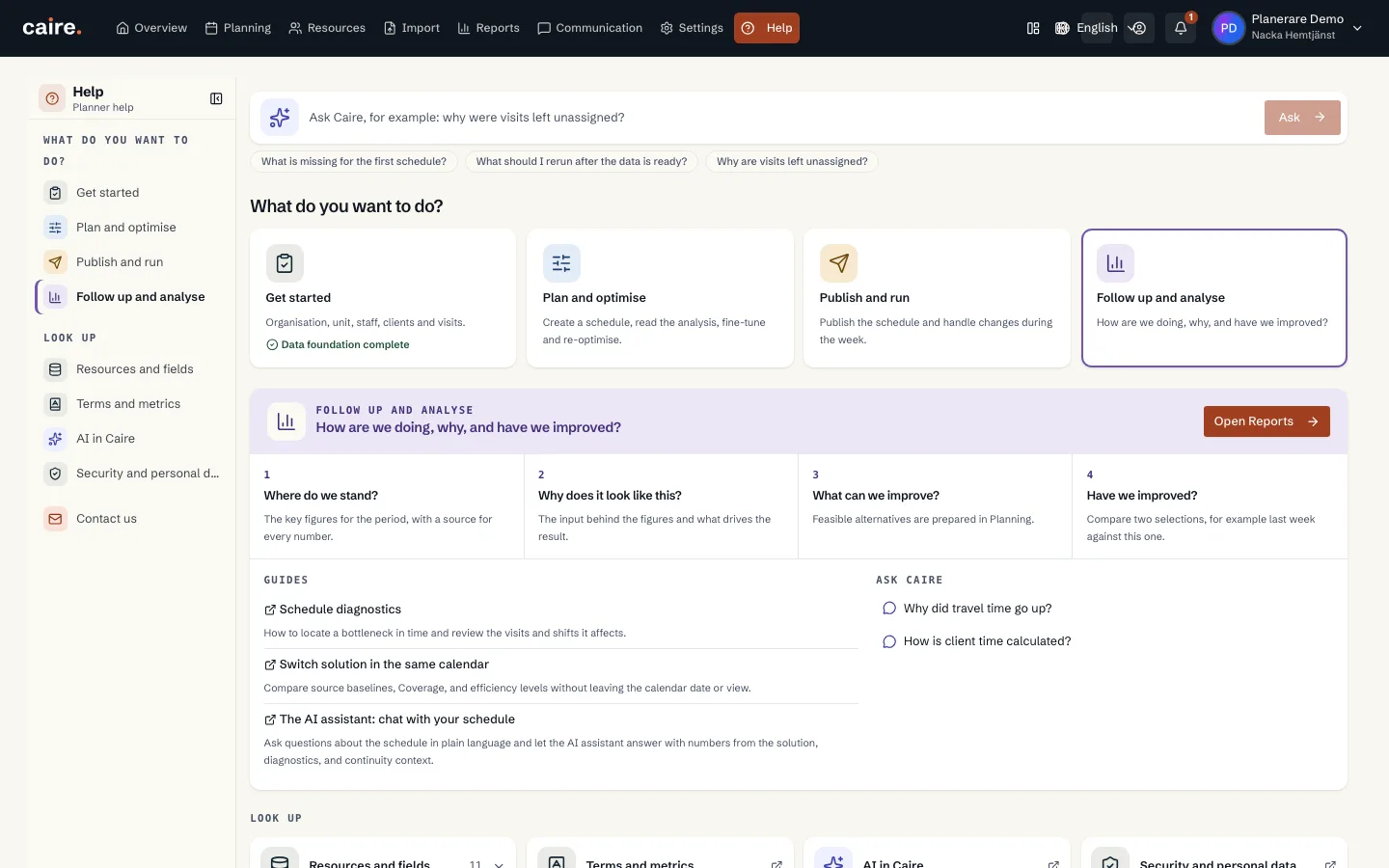Click the Security and personal data shield icon in sidebar
The image size is (1389, 868).
point(55,474)
